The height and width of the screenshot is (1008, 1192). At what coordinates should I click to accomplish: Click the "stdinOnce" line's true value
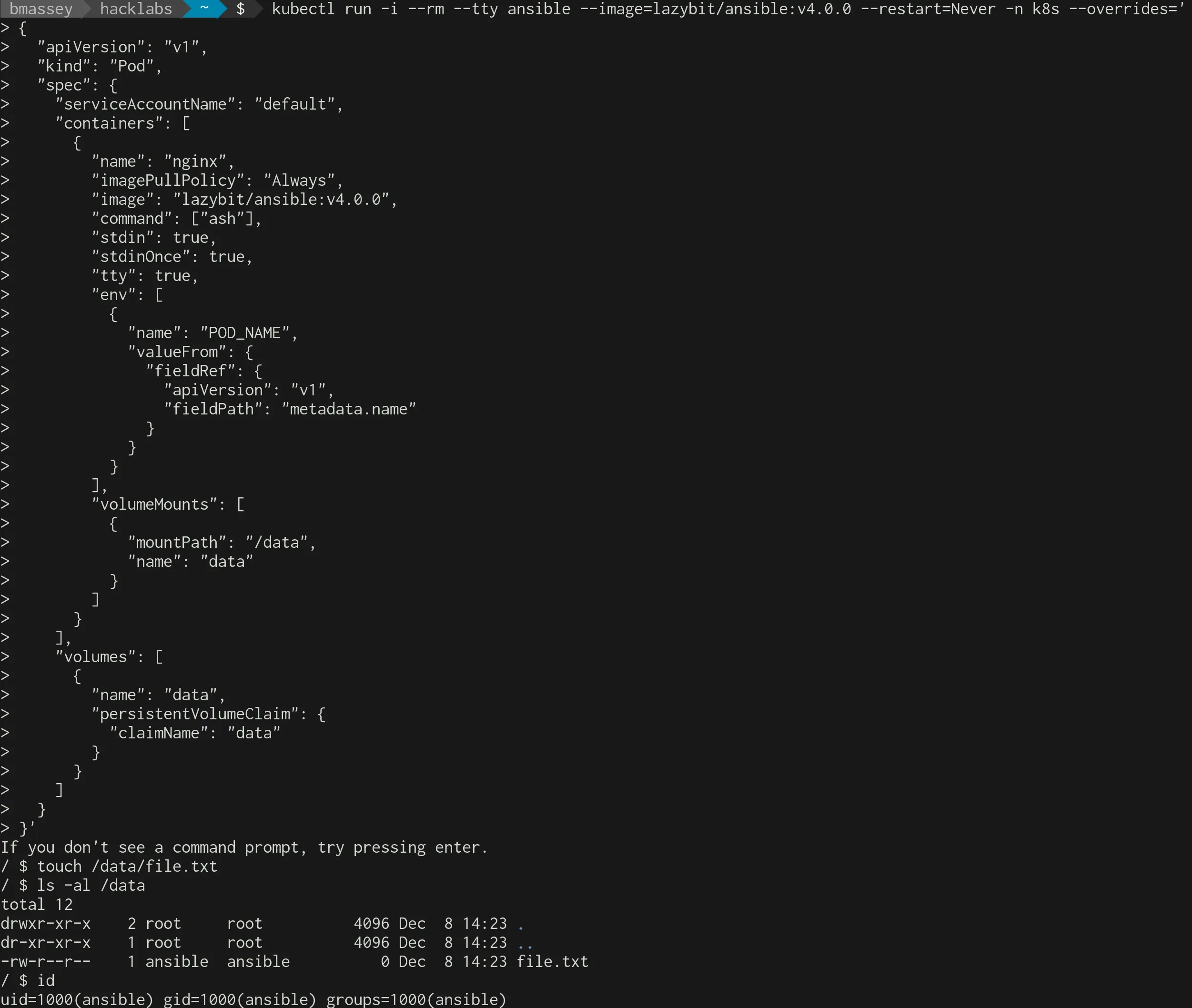tap(227, 257)
